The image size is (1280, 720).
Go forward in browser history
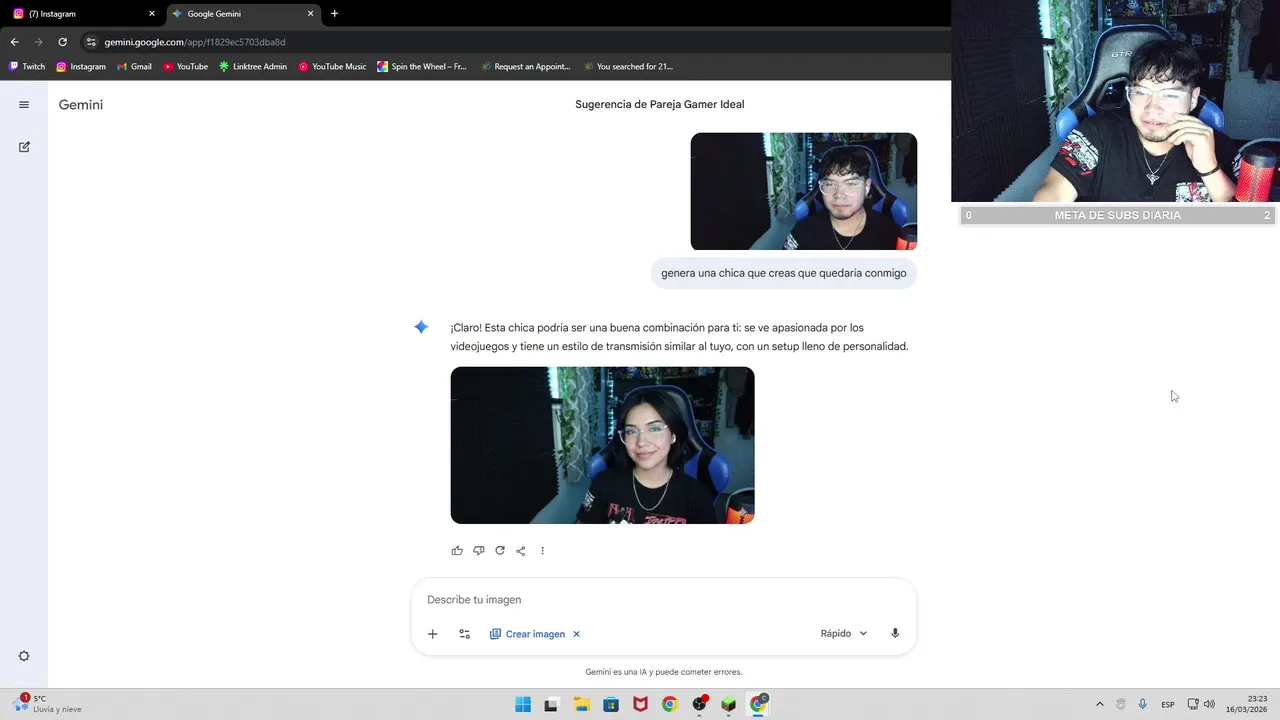38,42
